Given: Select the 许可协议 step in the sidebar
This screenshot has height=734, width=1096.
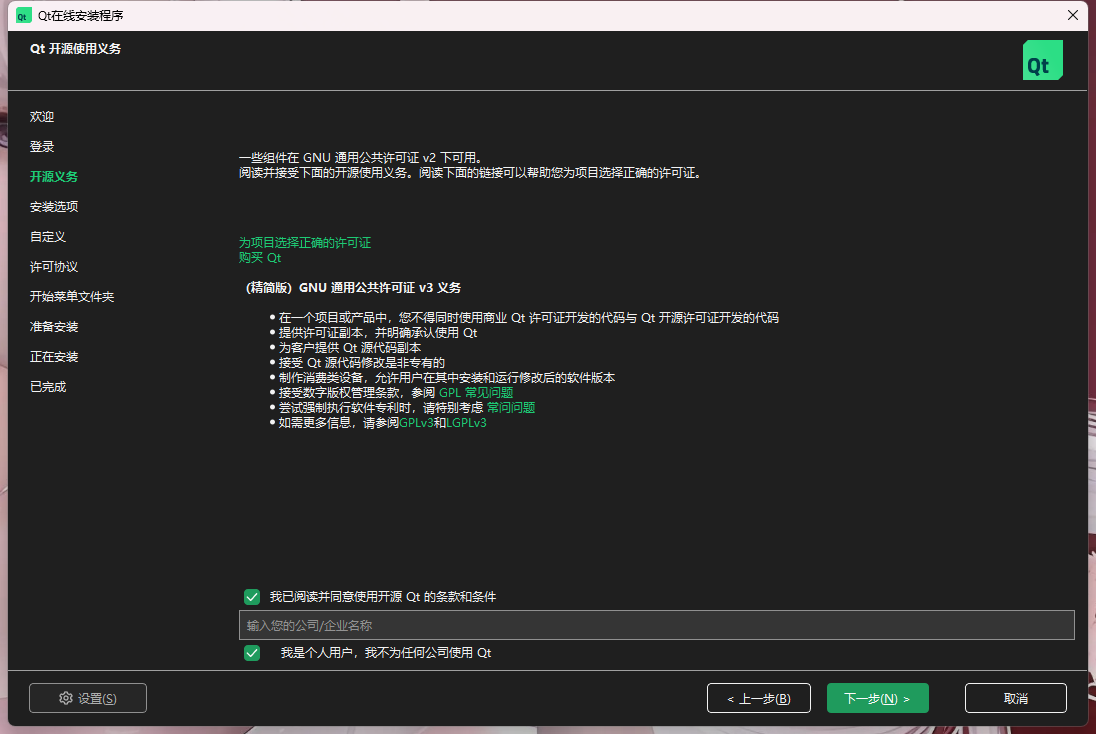Looking at the screenshot, I should 54,267.
